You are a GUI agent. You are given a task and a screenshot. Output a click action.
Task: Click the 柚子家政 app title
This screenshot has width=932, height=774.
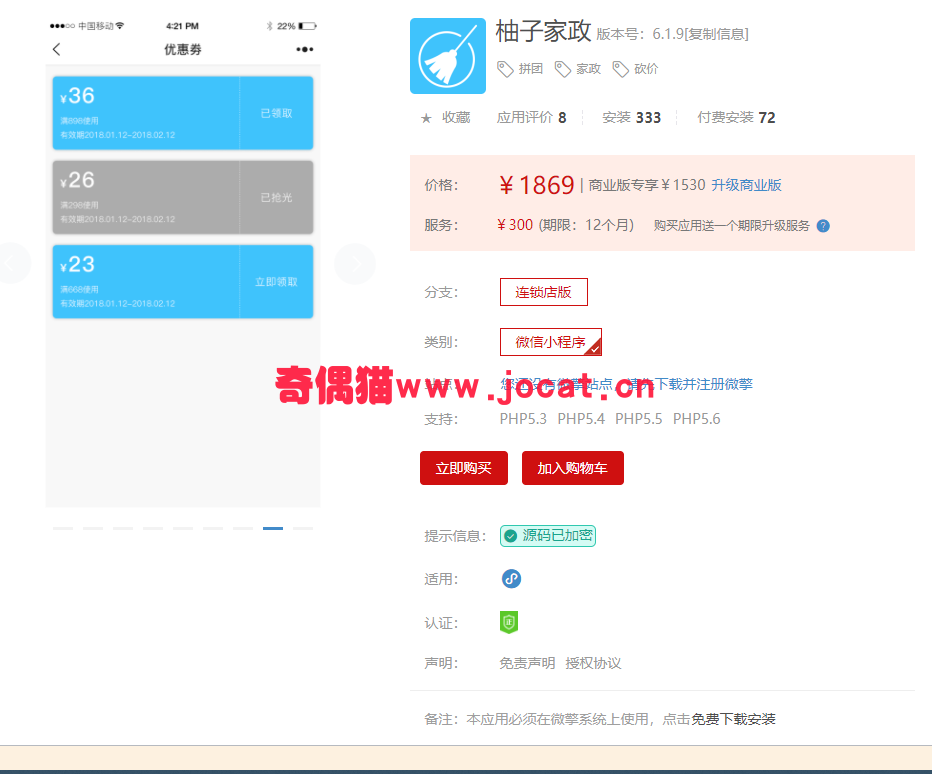(543, 31)
